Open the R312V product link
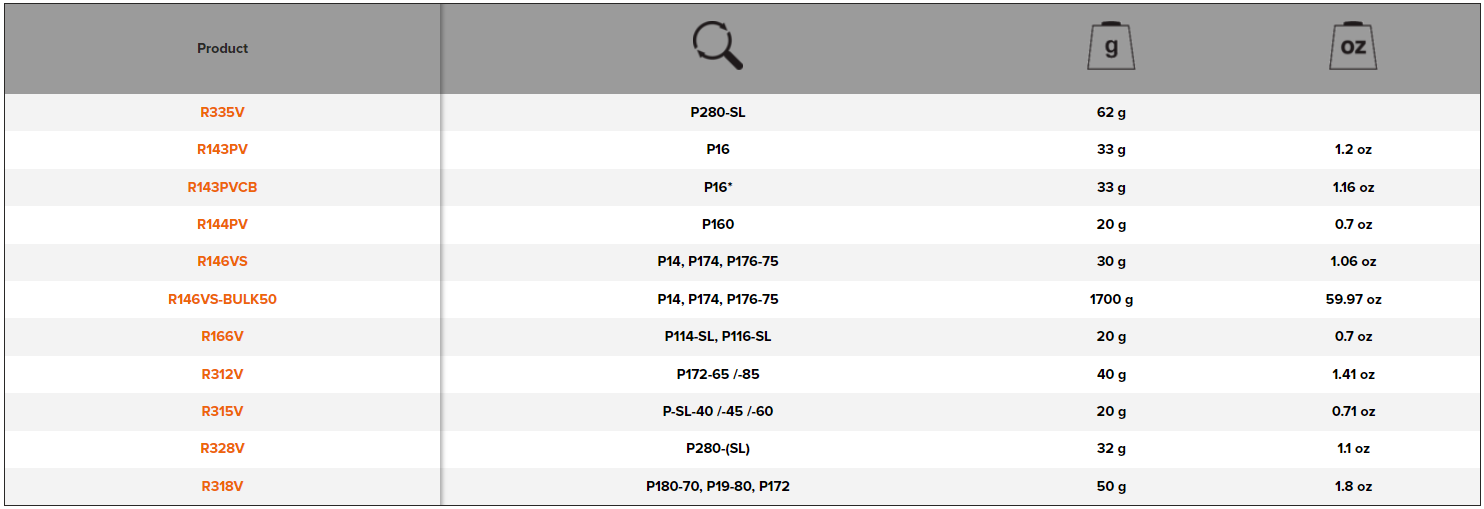1484x509 pixels. click(x=222, y=374)
